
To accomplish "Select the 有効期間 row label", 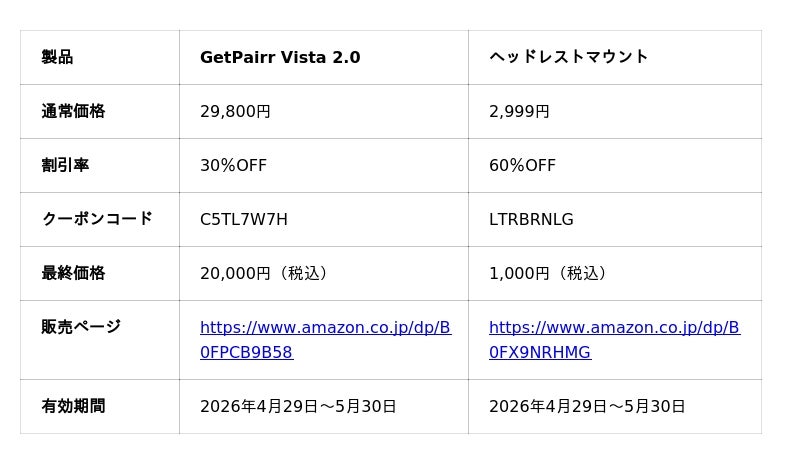I will (73, 406).
